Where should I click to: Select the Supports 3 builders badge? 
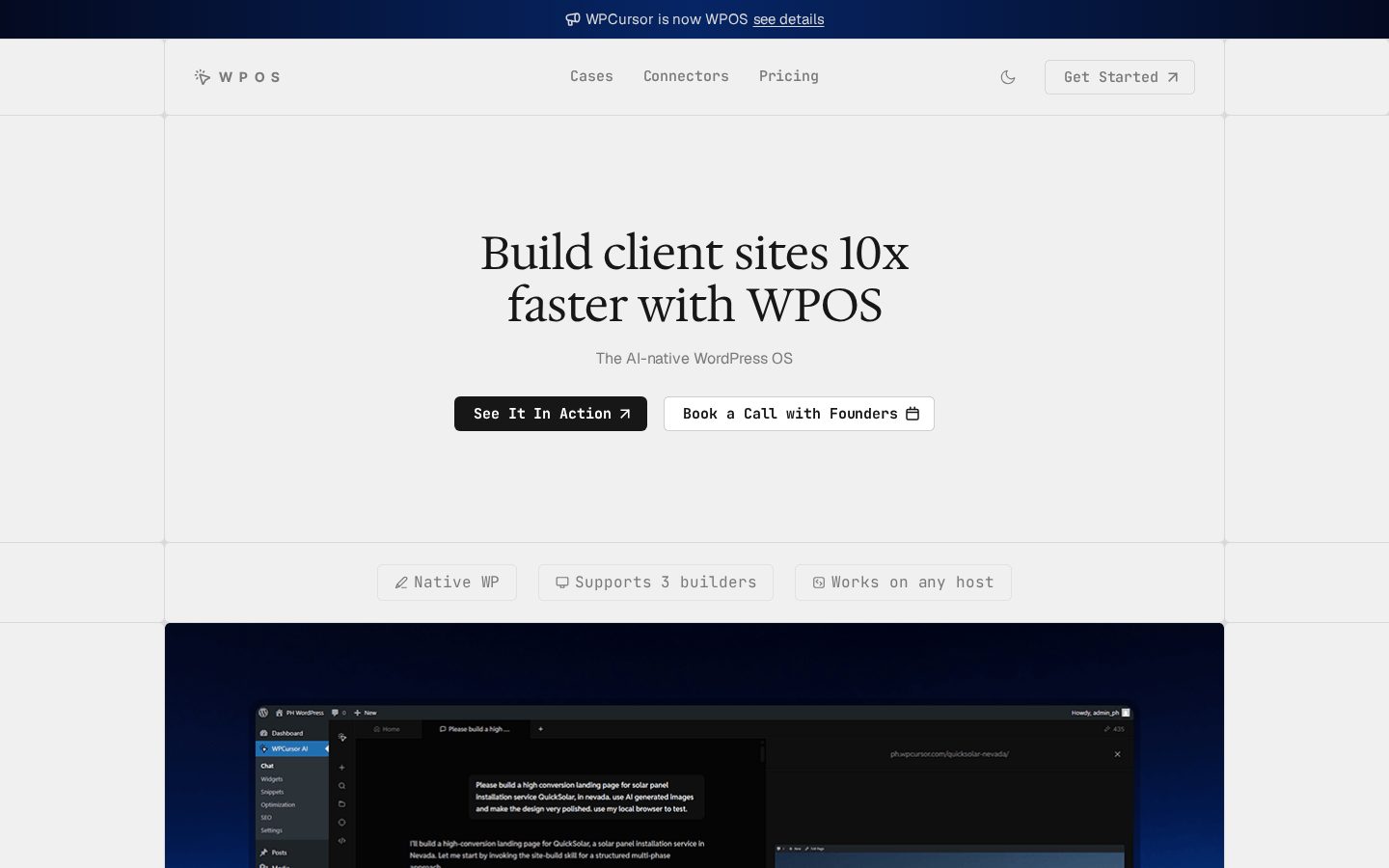tap(656, 583)
